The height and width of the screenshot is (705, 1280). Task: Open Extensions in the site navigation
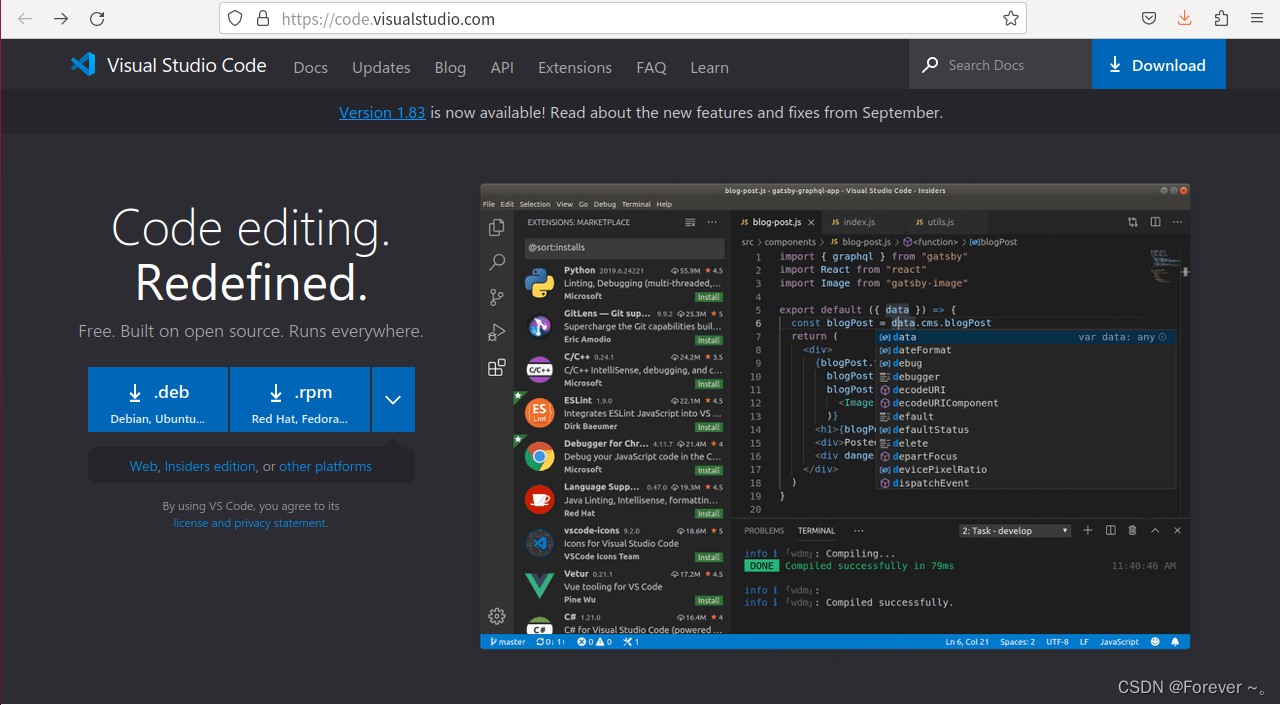(x=575, y=67)
